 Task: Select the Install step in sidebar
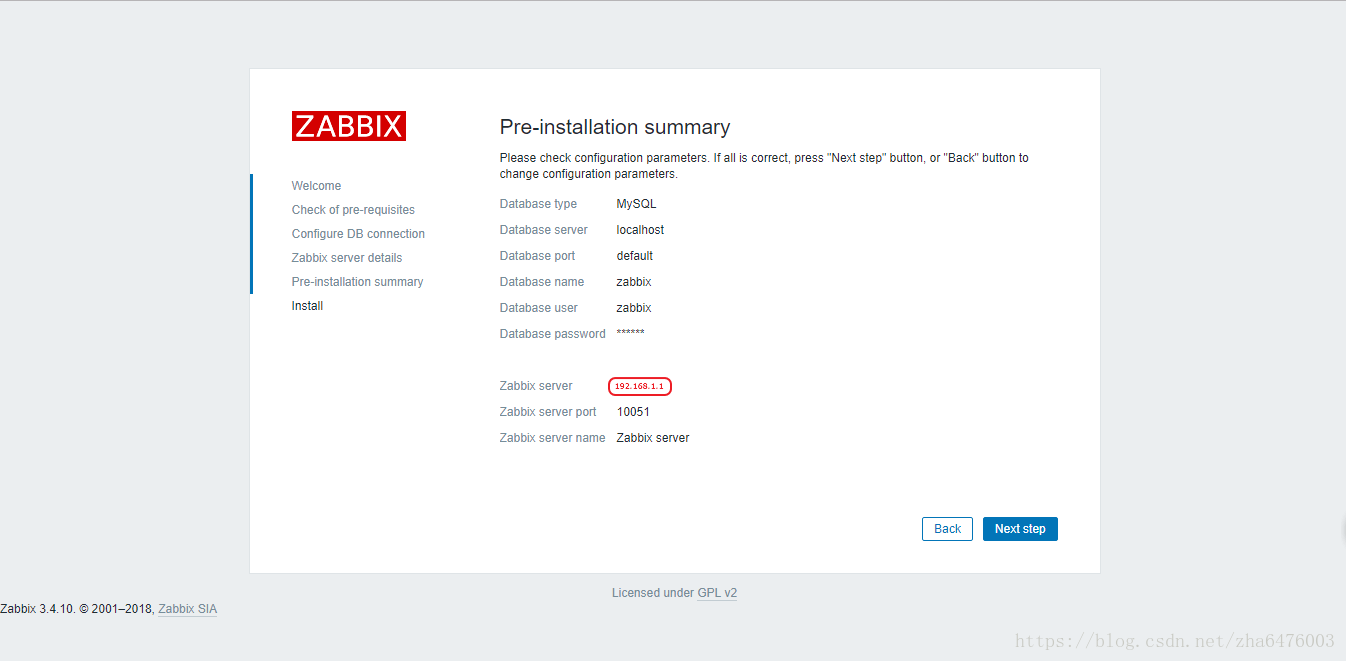307,306
